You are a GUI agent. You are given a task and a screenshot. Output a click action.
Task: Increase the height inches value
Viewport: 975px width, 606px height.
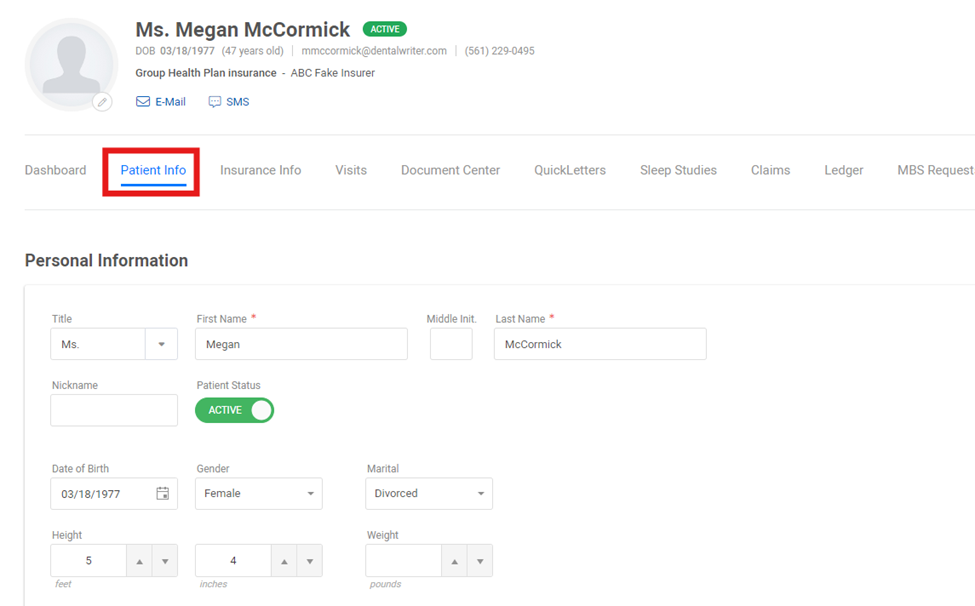pyautogui.click(x=284, y=561)
